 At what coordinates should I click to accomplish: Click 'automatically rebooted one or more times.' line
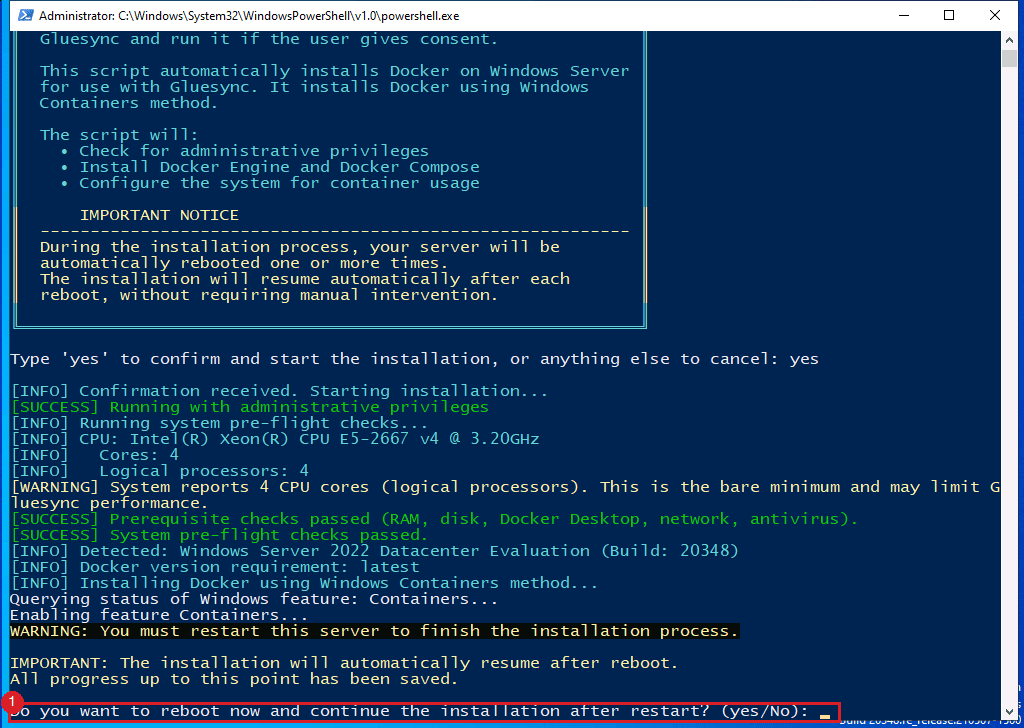244,263
